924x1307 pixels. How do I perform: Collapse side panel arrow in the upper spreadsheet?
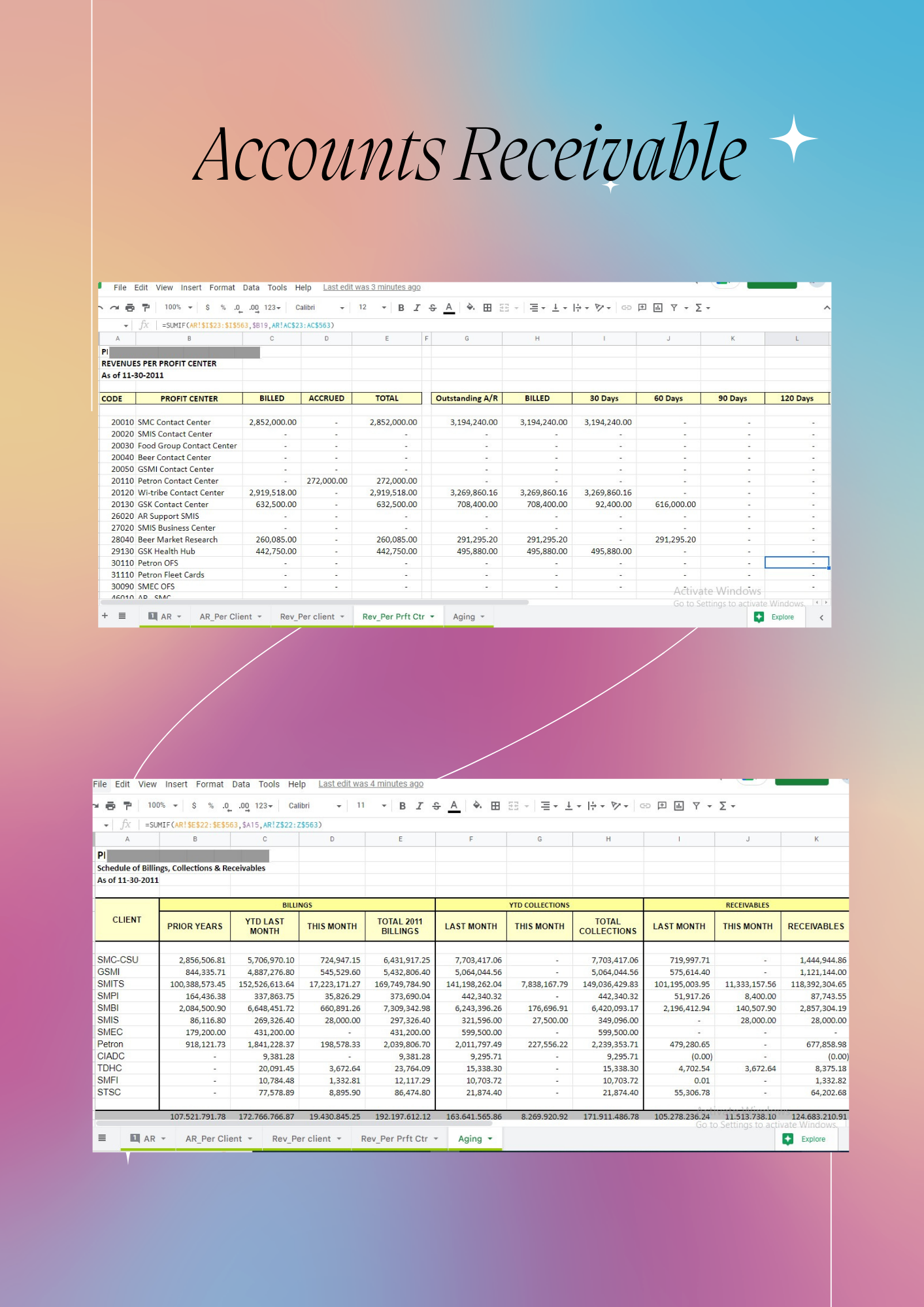[821, 617]
